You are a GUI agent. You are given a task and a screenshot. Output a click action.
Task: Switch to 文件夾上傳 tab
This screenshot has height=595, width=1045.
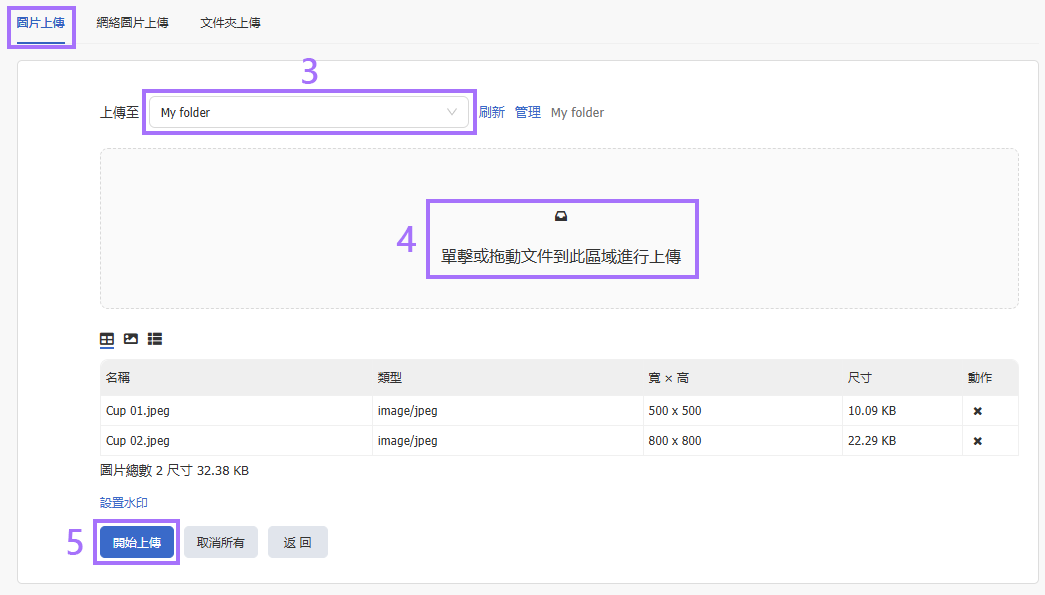(230, 23)
